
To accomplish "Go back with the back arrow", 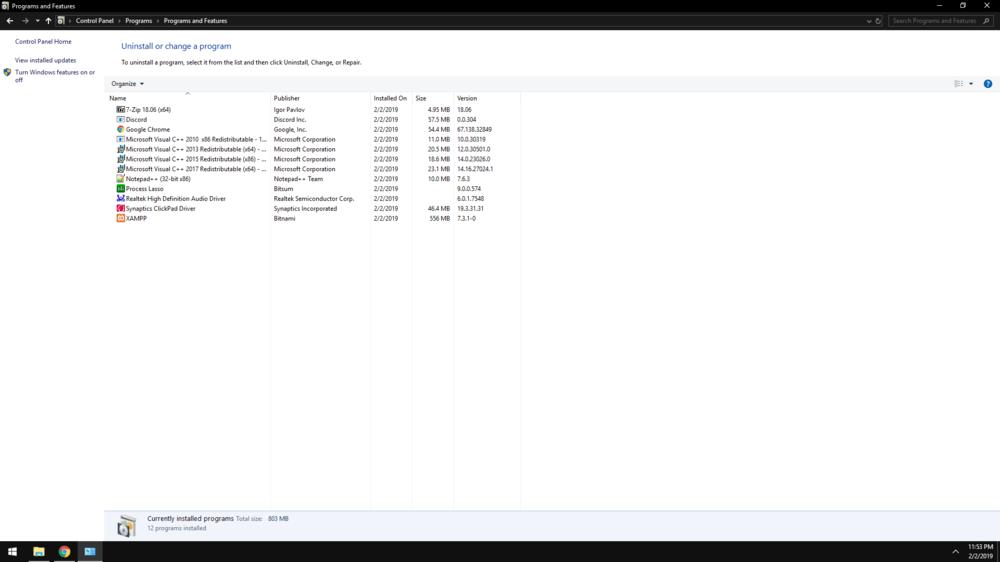I will (10, 20).
